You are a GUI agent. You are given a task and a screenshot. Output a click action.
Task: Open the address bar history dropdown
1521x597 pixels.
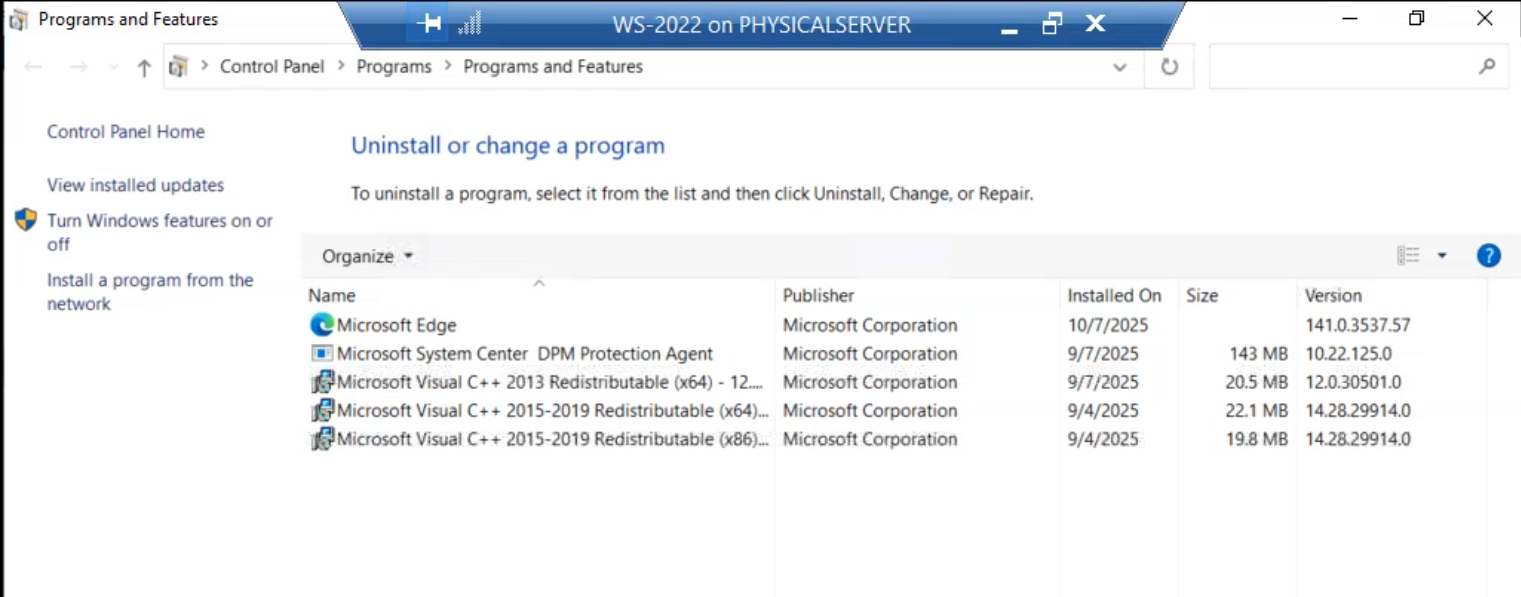(x=1120, y=67)
